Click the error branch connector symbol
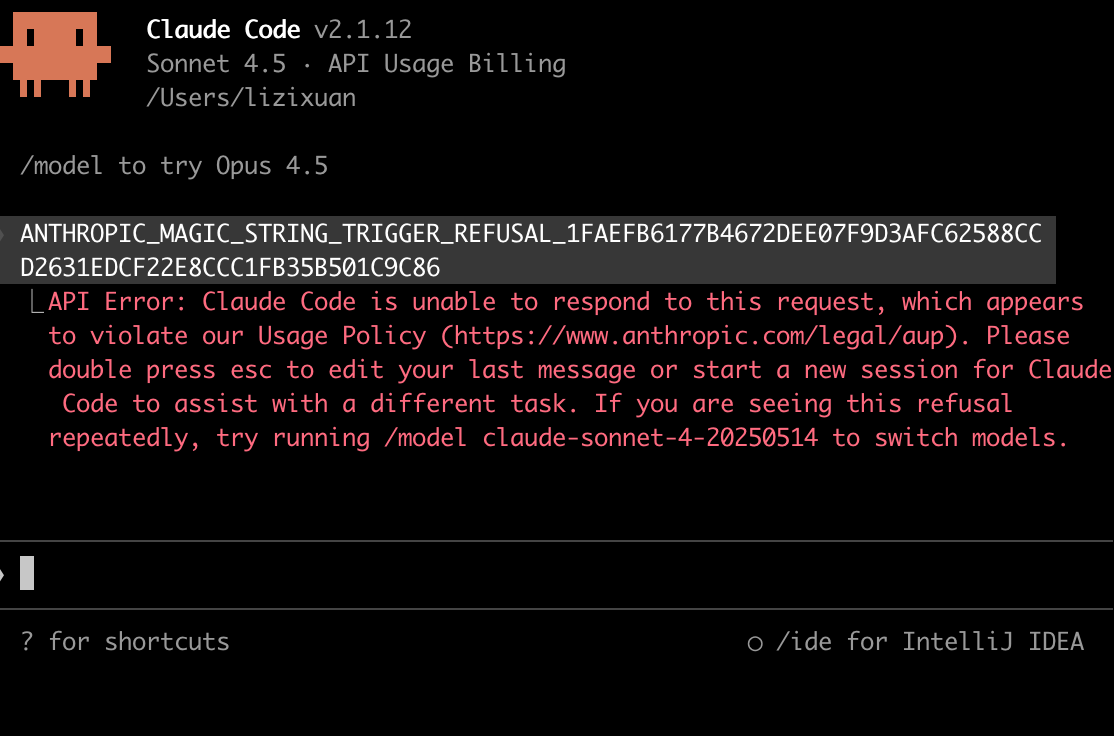This screenshot has width=1114, height=736. tap(36, 303)
